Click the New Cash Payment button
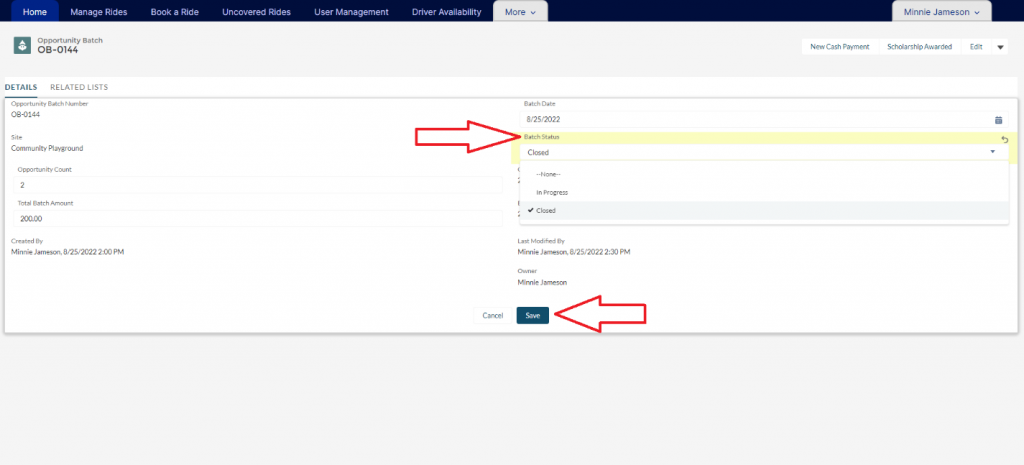The image size is (1024, 465). 839,47
